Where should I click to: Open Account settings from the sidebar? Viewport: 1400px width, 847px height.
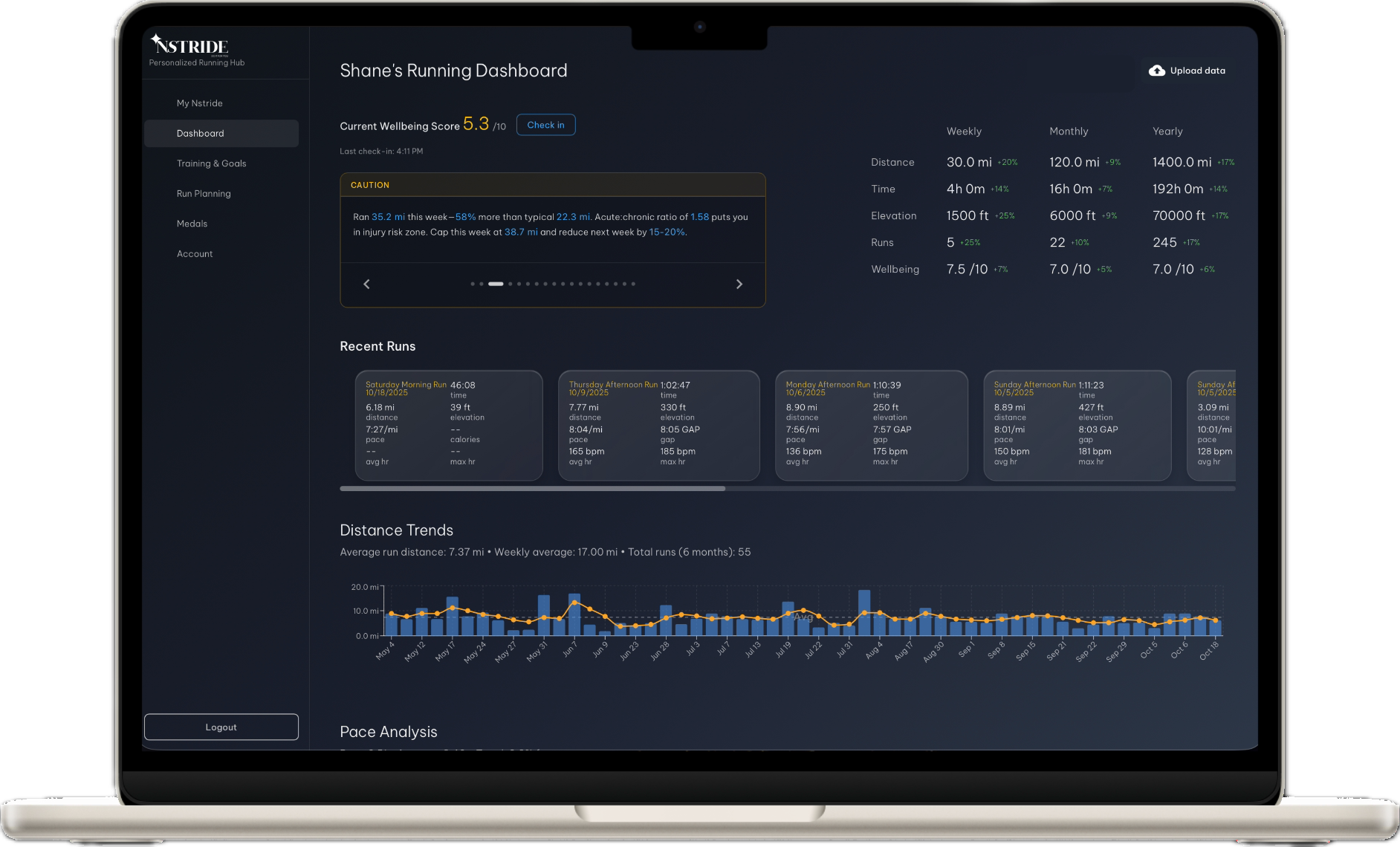pos(194,253)
